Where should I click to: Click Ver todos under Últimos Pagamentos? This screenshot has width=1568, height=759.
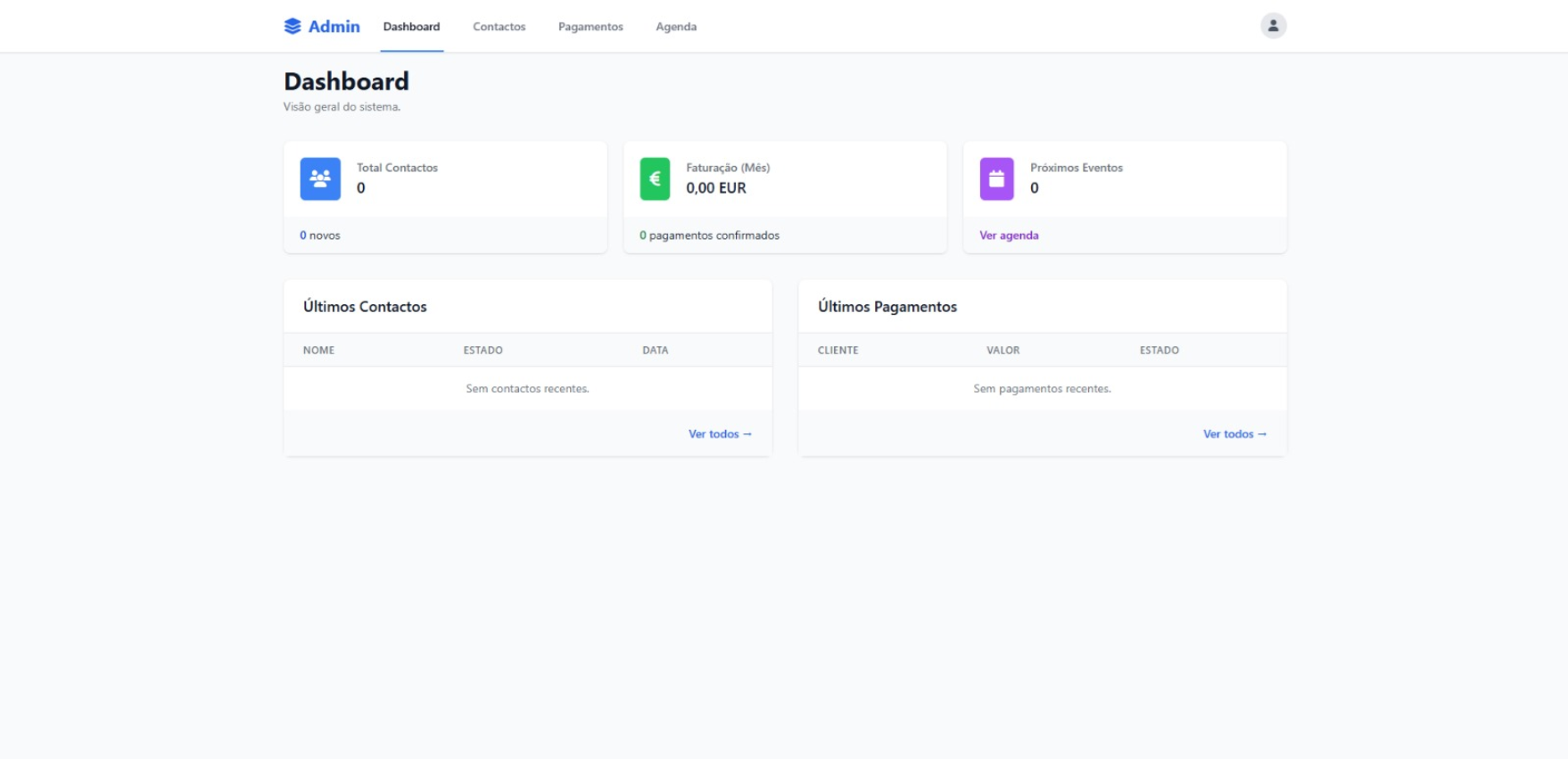pos(1234,434)
